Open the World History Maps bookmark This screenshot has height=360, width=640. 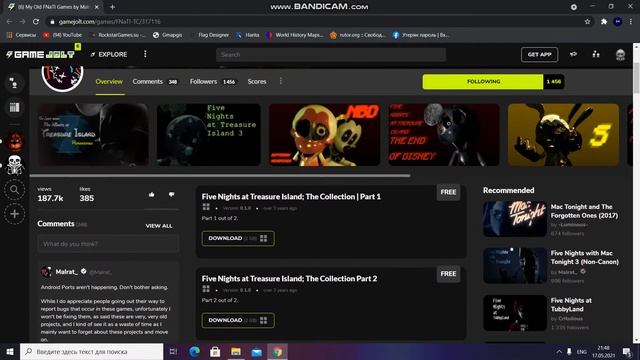pos(294,35)
